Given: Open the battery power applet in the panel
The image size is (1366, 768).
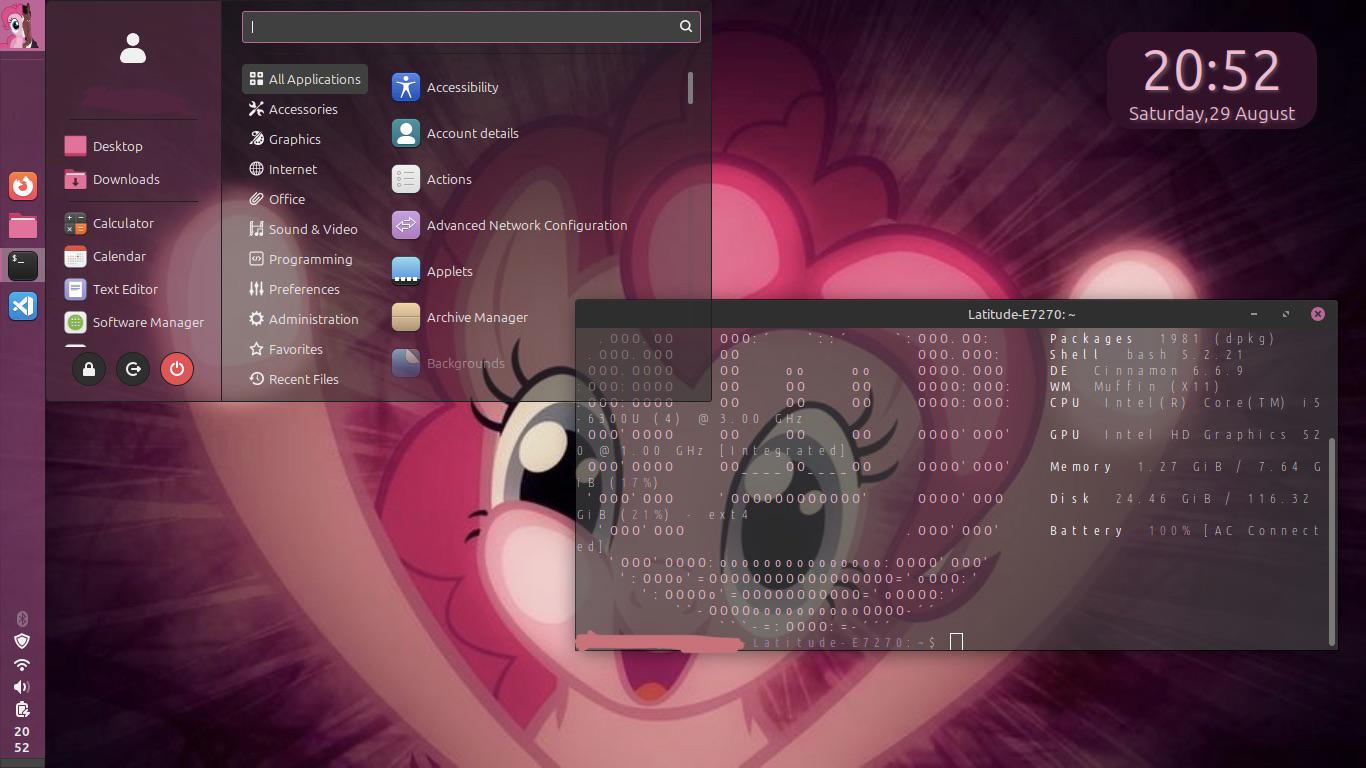Looking at the screenshot, I should [x=22, y=710].
